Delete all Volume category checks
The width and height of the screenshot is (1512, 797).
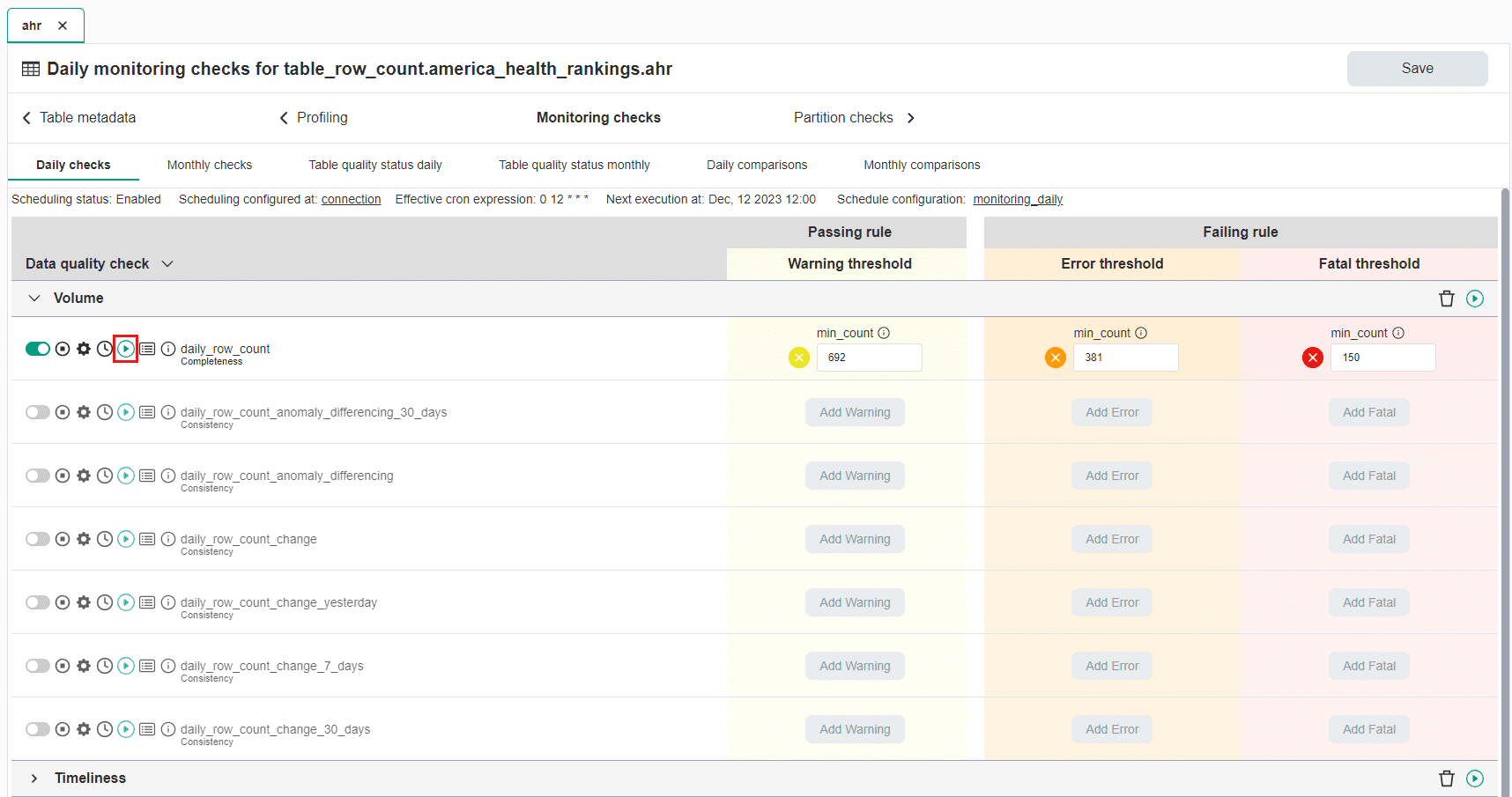tap(1446, 299)
